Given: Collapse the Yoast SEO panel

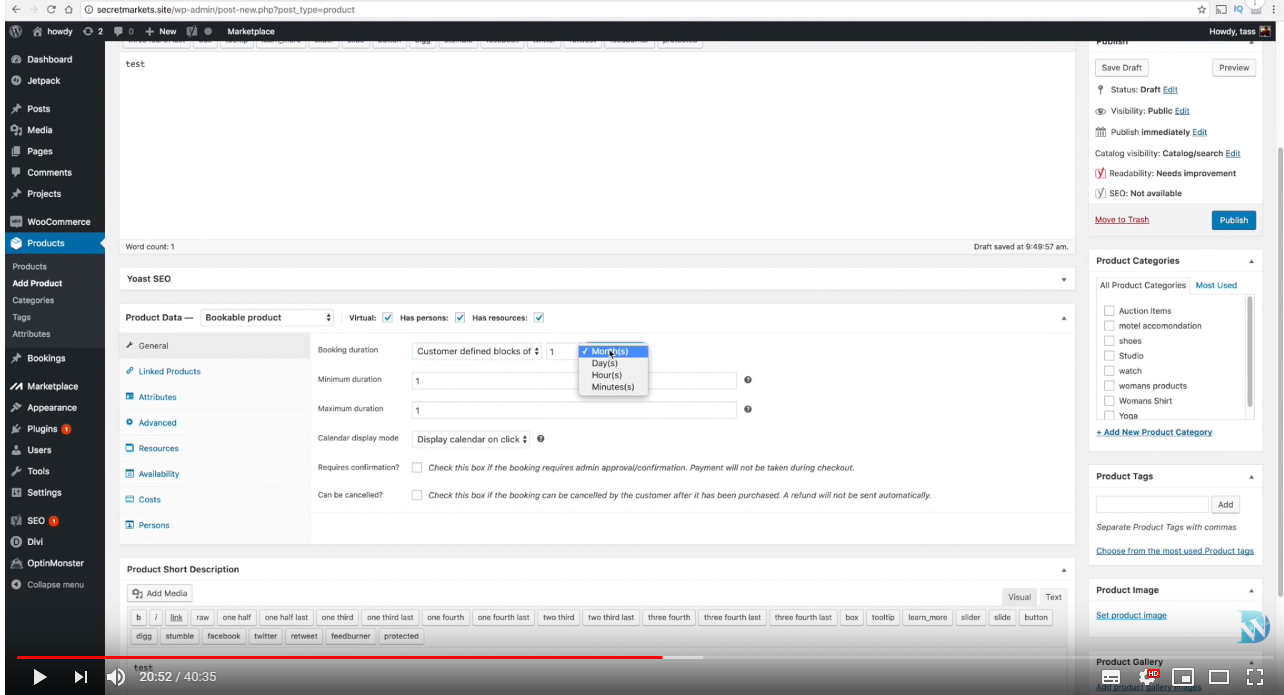Looking at the screenshot, I should coord(1064,279).
